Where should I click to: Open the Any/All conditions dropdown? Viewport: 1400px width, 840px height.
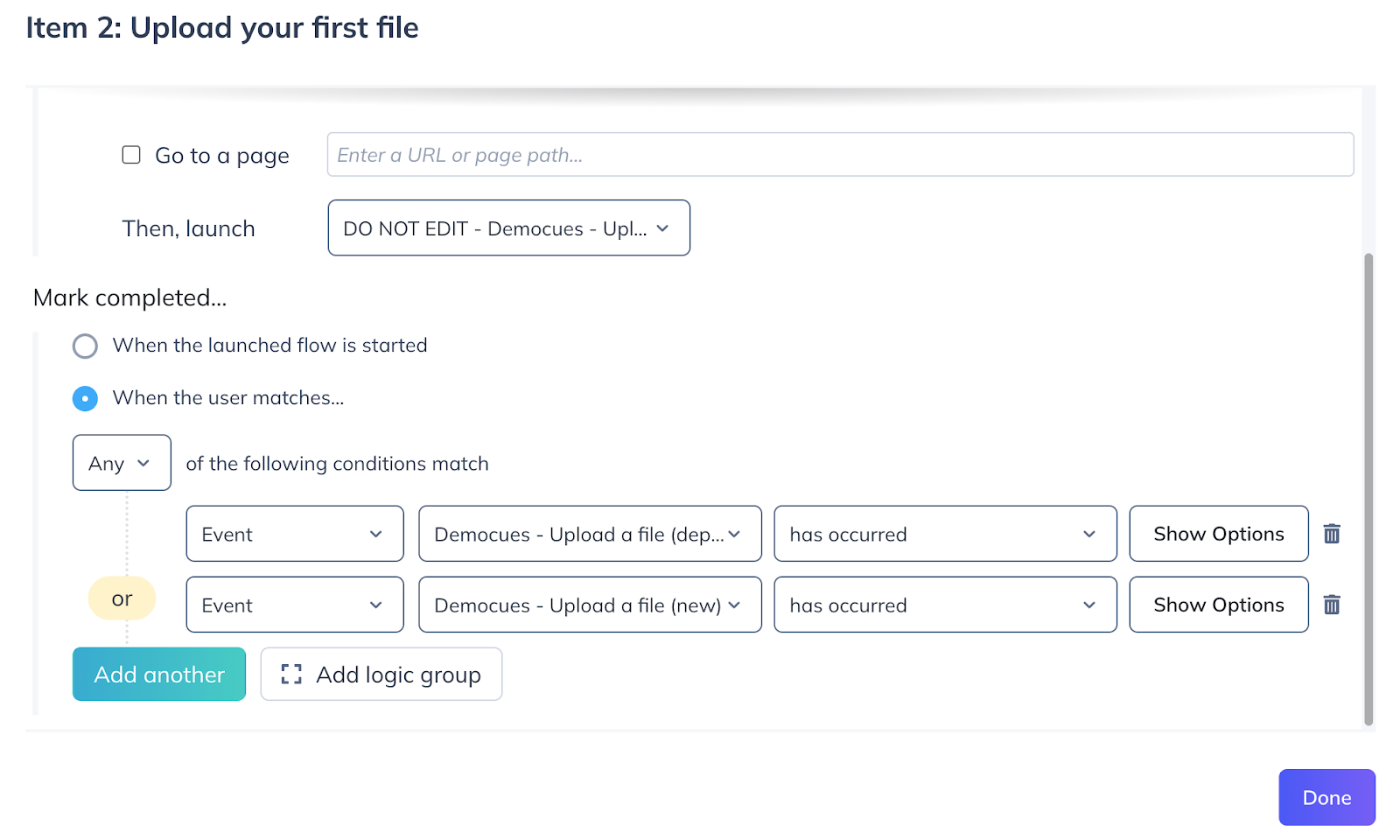tap(121, 463)
